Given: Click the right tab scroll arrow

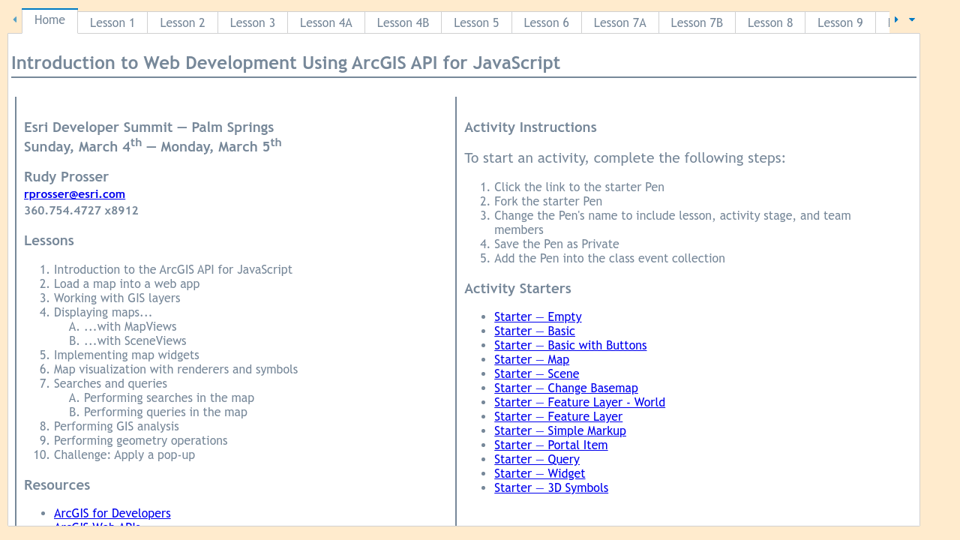Looking at the screenshot, I should click(896, 20).
